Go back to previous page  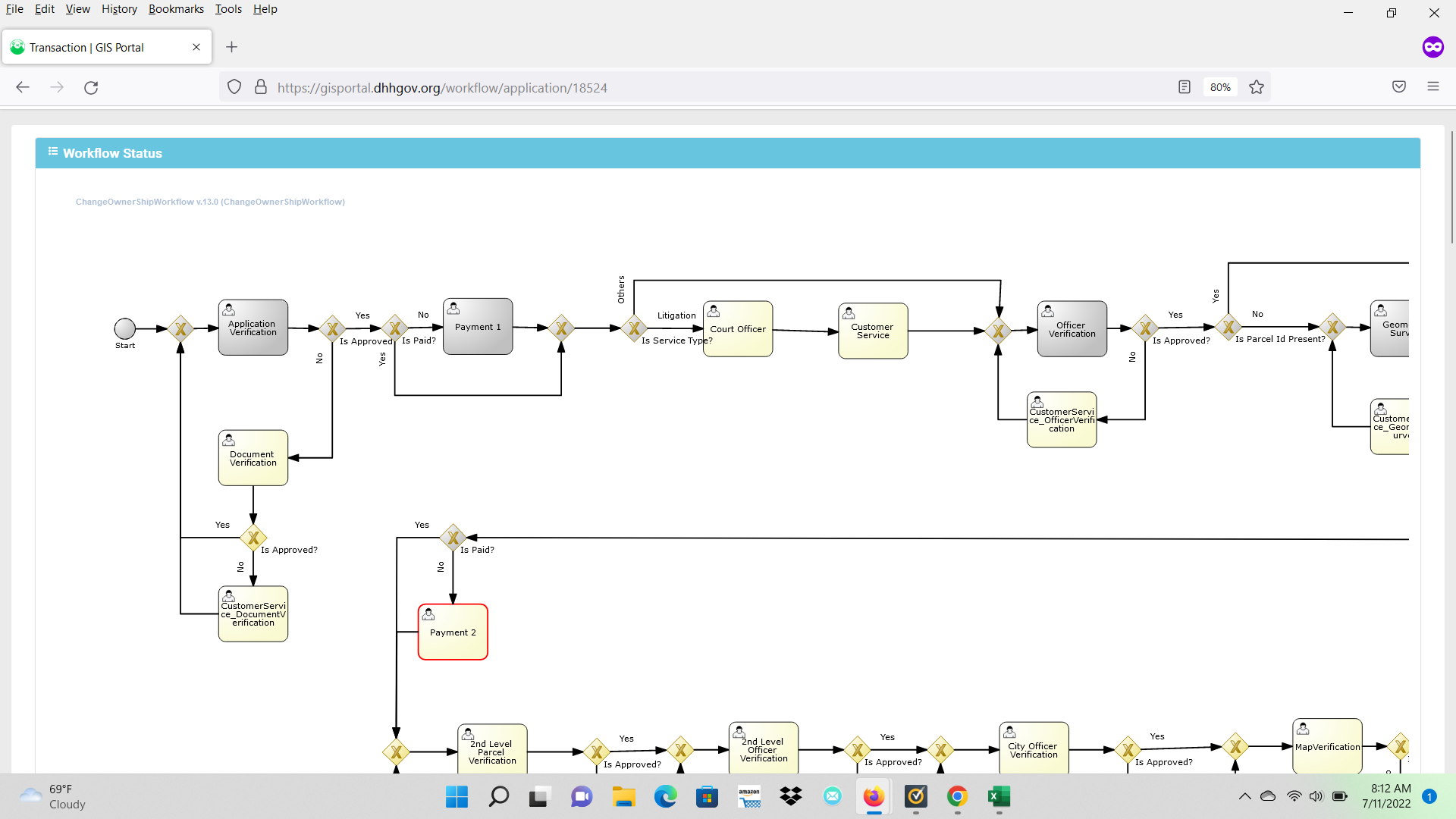tap(23, 87)
